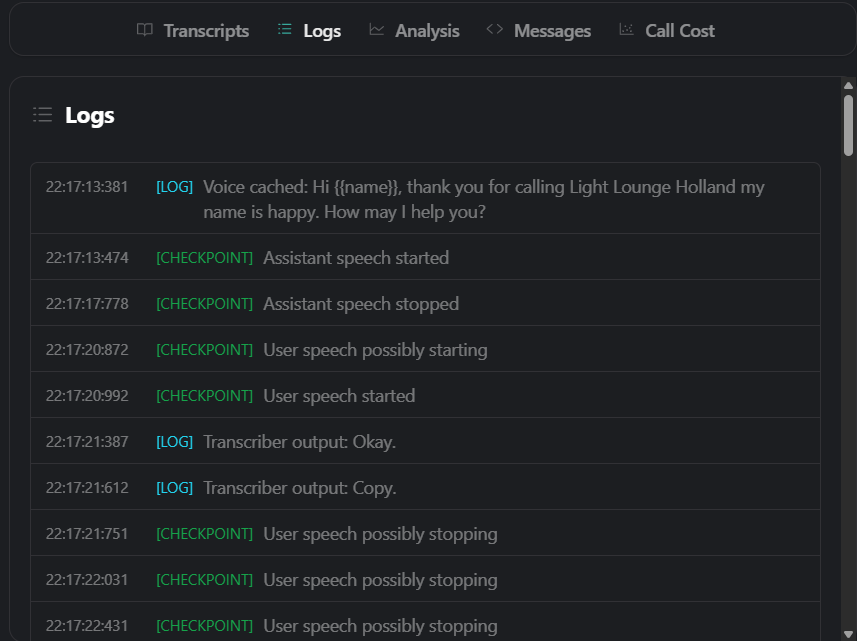Select the Messages tab

click(539, 31)
